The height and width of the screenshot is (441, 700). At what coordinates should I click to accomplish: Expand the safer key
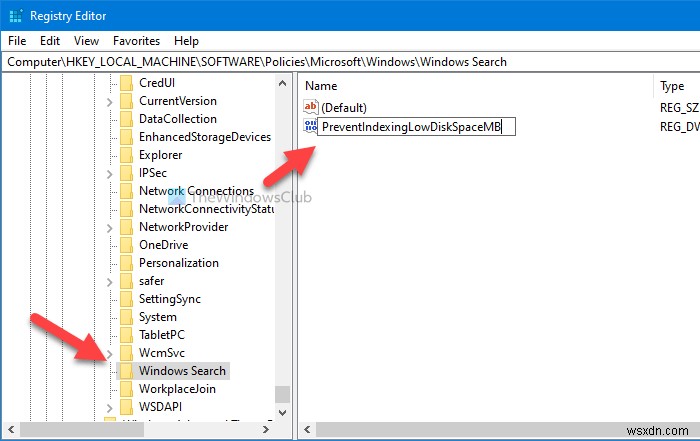tap(109, 282)
